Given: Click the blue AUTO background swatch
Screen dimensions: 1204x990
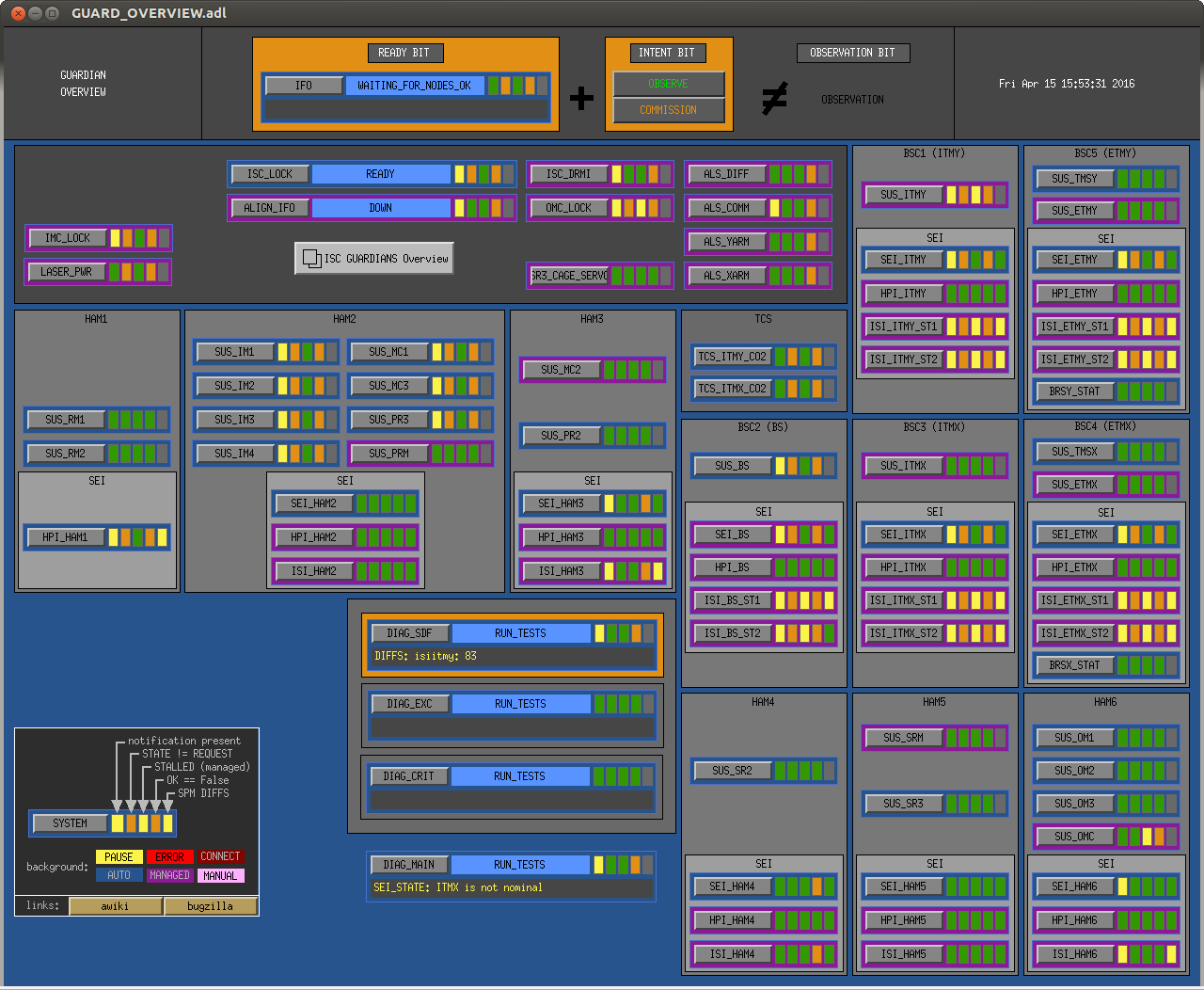Looking at the screenshot, I should coord(119,875).
